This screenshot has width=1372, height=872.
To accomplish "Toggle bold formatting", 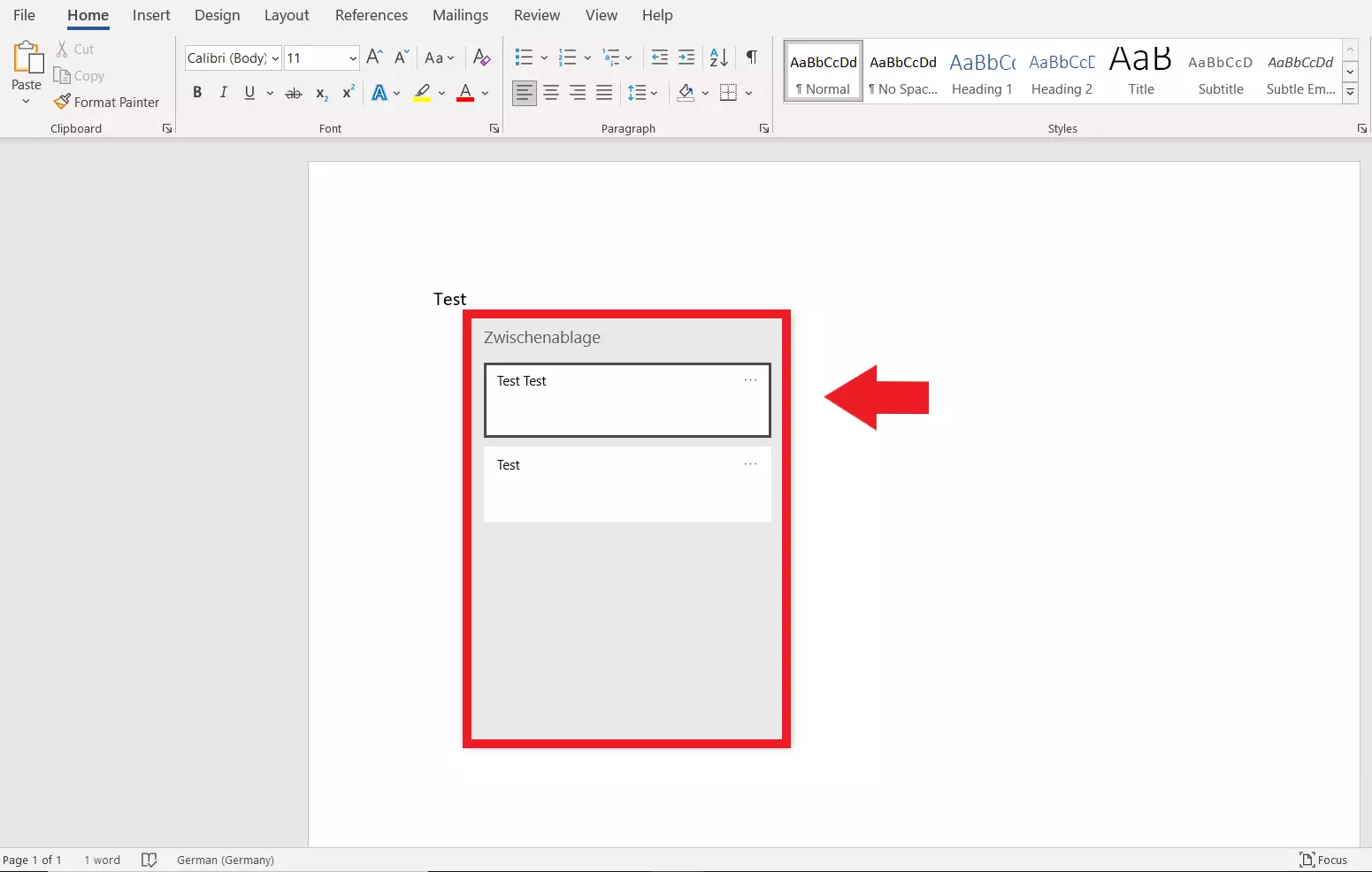I will coord(197,92).
